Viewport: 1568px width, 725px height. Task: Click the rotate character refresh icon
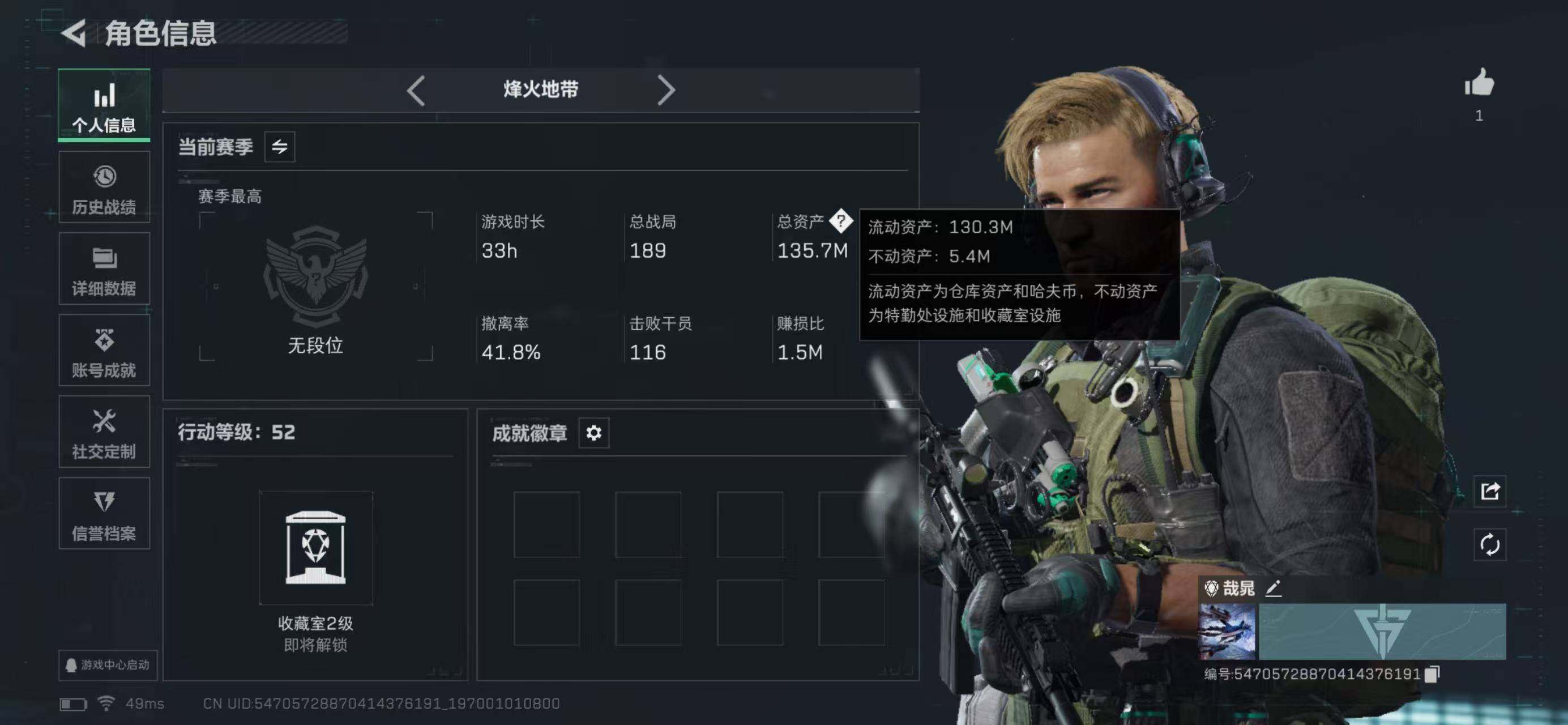[1489, 544]
